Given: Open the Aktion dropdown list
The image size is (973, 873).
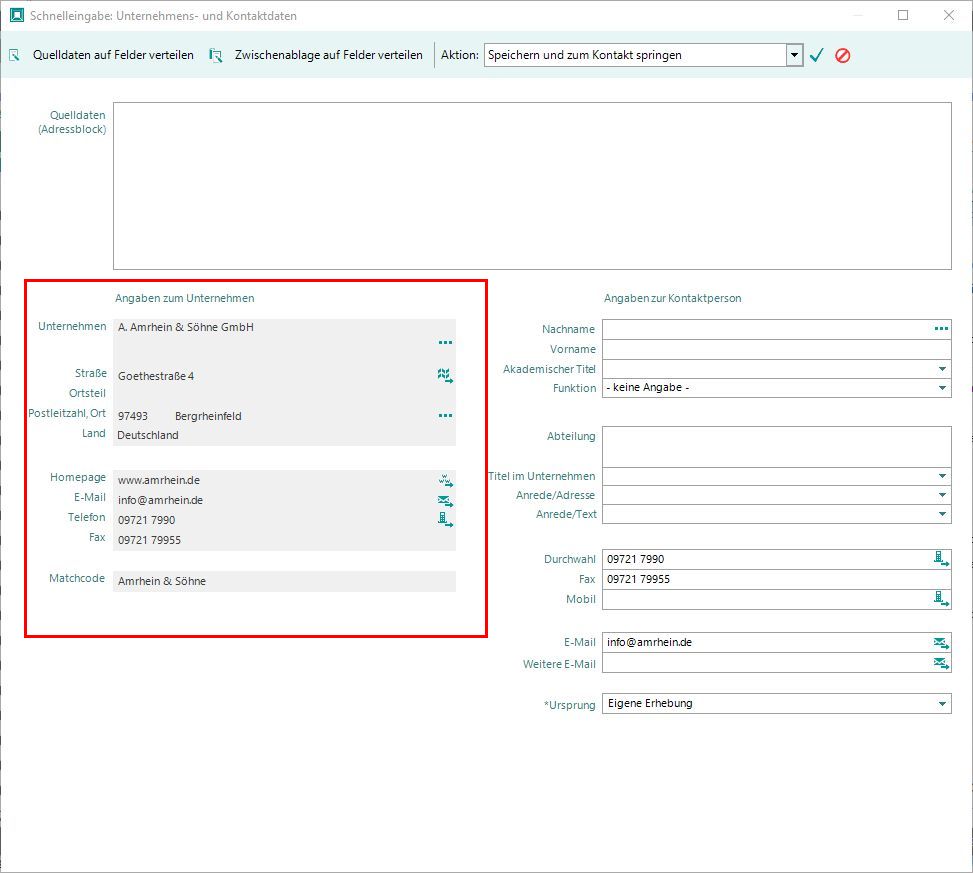Looking at the screenshot, I should 794,55.
